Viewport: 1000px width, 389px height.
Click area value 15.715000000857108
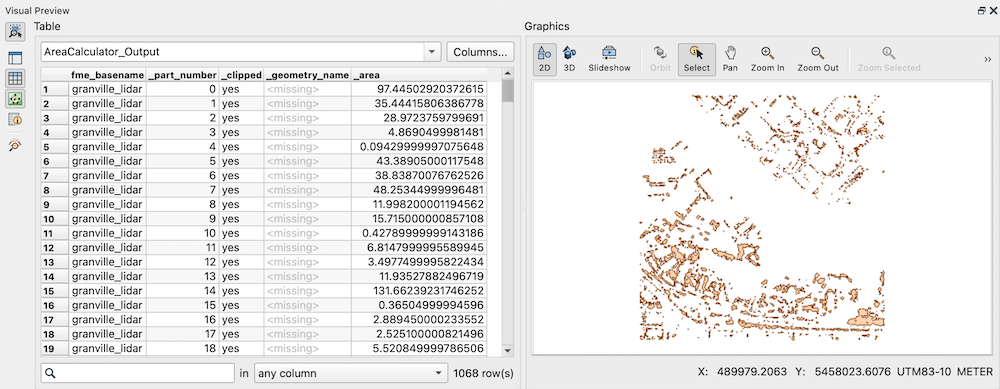click(x=425, y=219)
